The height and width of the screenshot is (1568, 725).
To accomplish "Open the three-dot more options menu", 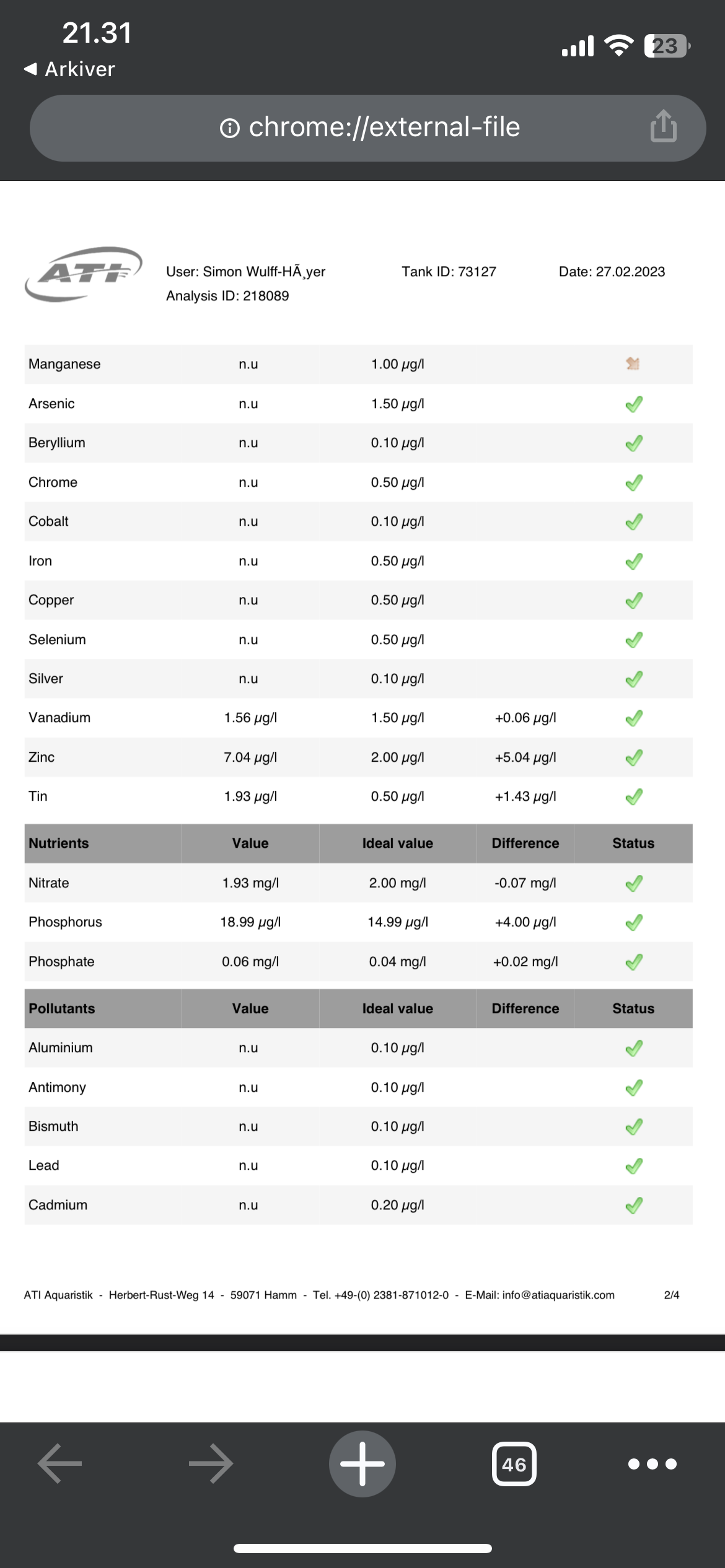I will 652,1464.
